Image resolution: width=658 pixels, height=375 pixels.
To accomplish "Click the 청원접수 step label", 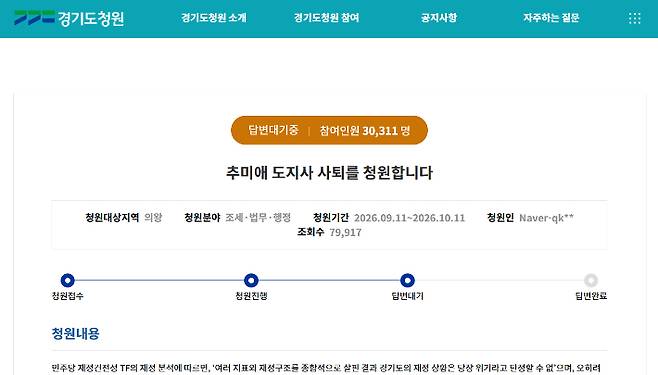I will pyautogui.click(x=68, y=296).
